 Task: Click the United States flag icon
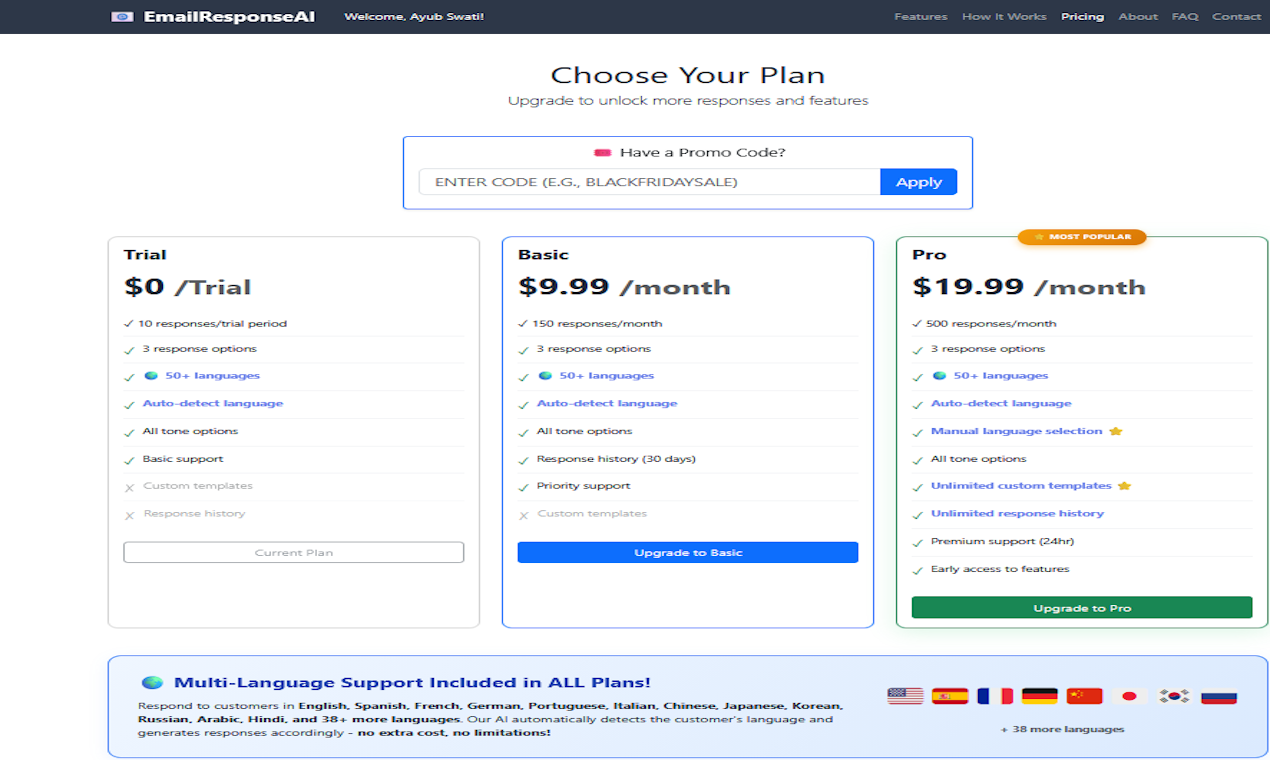pos(906,695)
